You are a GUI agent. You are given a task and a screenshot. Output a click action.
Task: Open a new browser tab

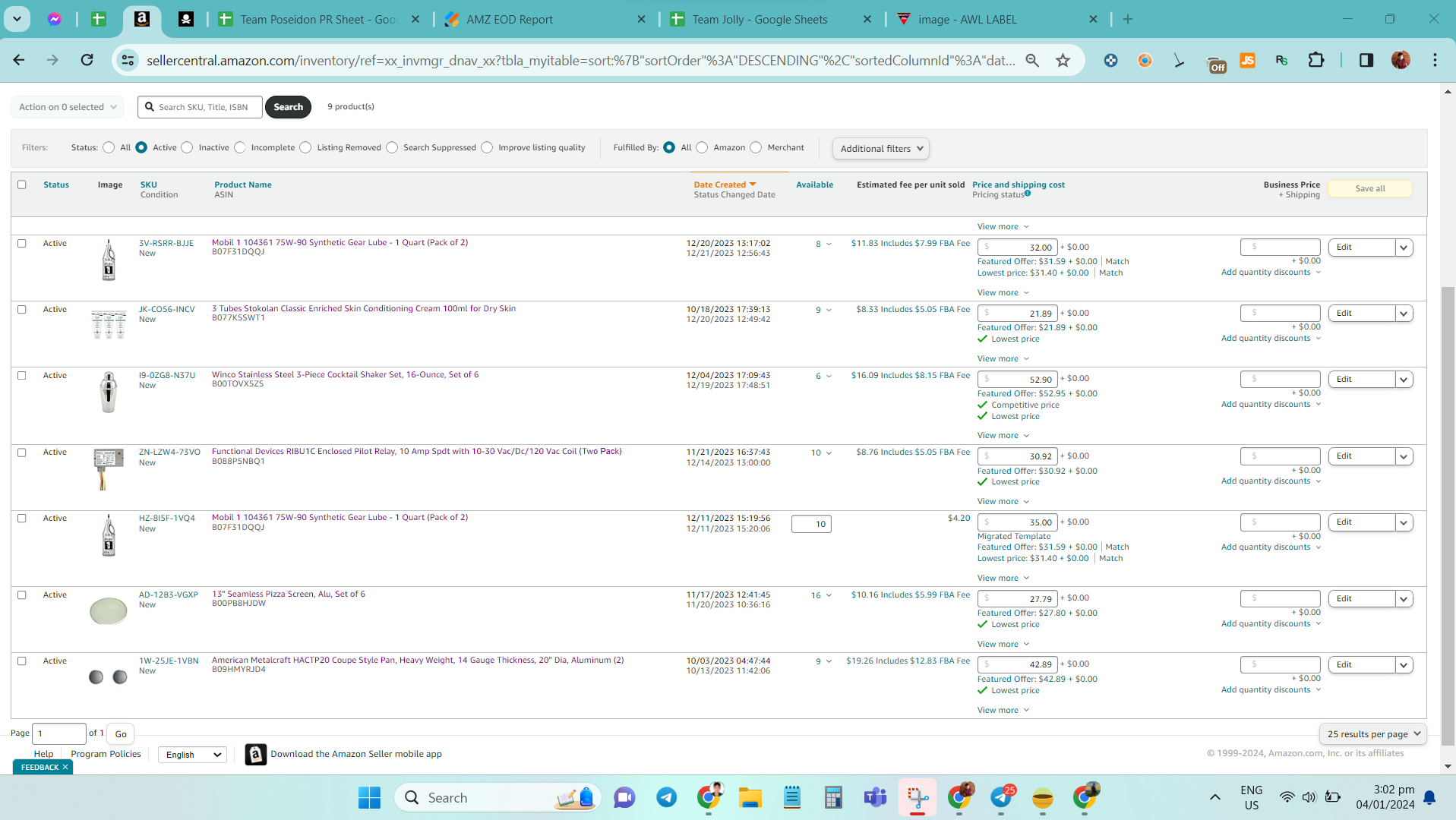tap(1128, 19)
